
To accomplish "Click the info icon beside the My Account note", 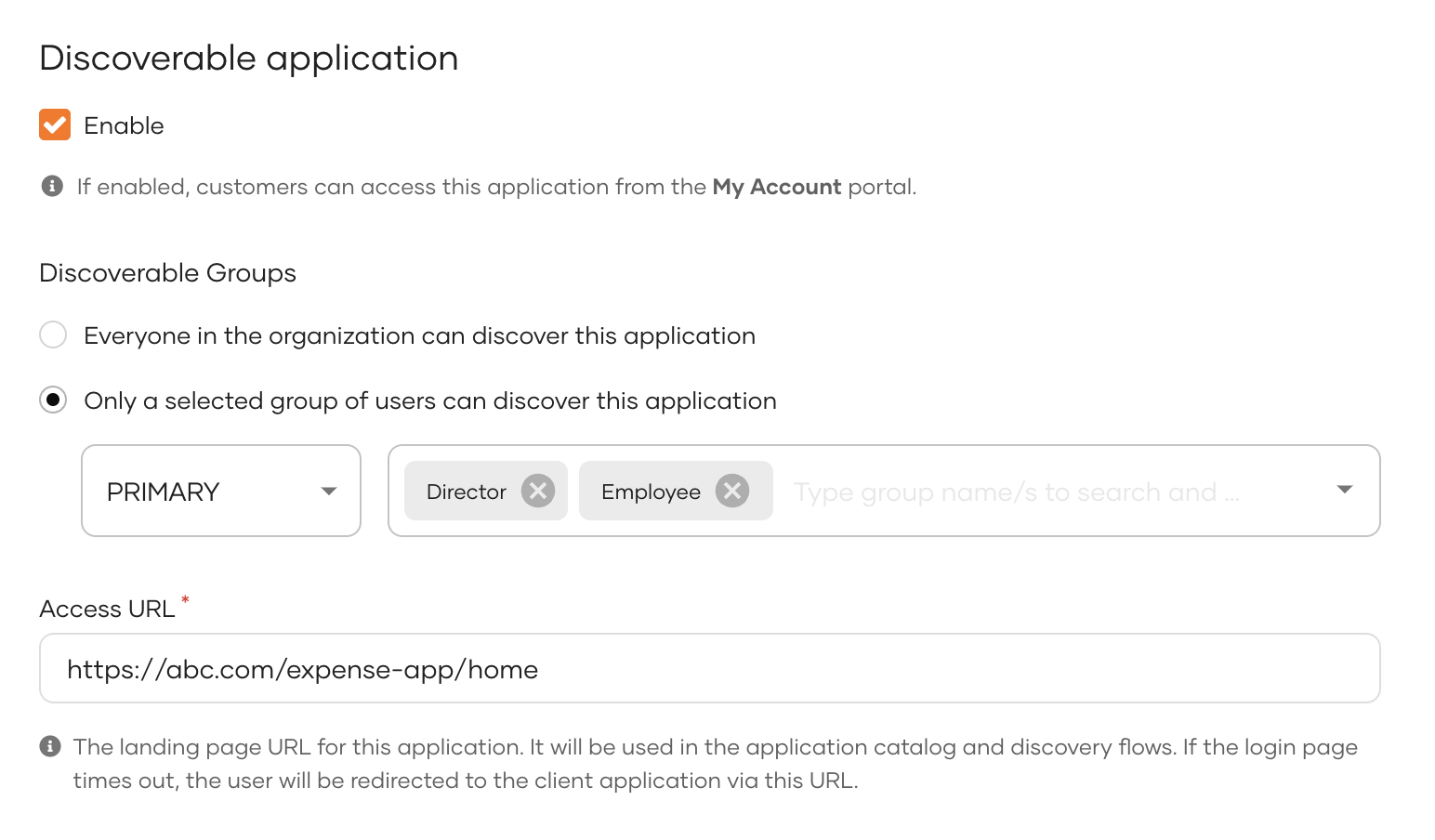I will coord(52,186).
